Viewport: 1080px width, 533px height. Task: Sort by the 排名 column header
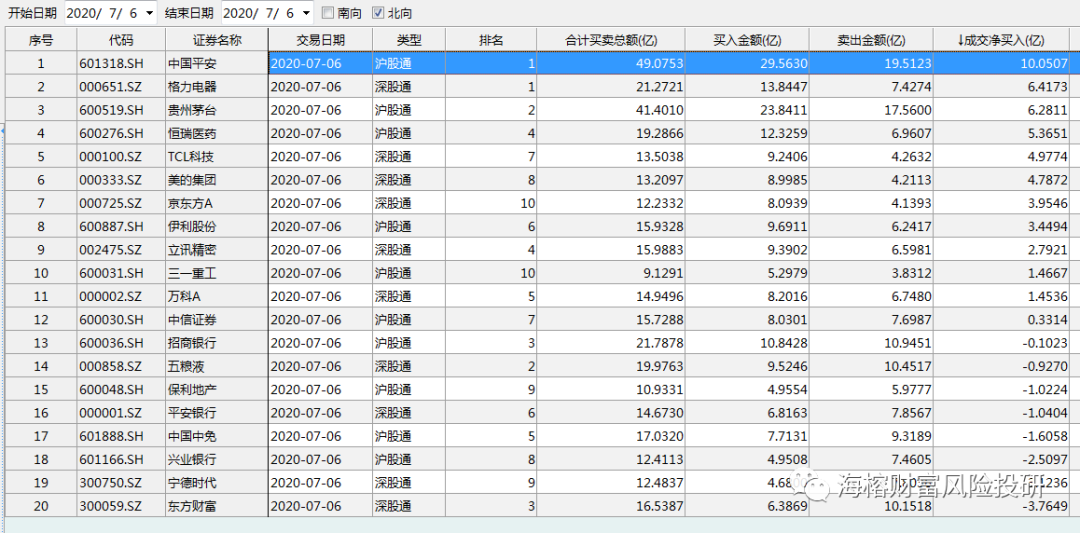tap(491, 40)
